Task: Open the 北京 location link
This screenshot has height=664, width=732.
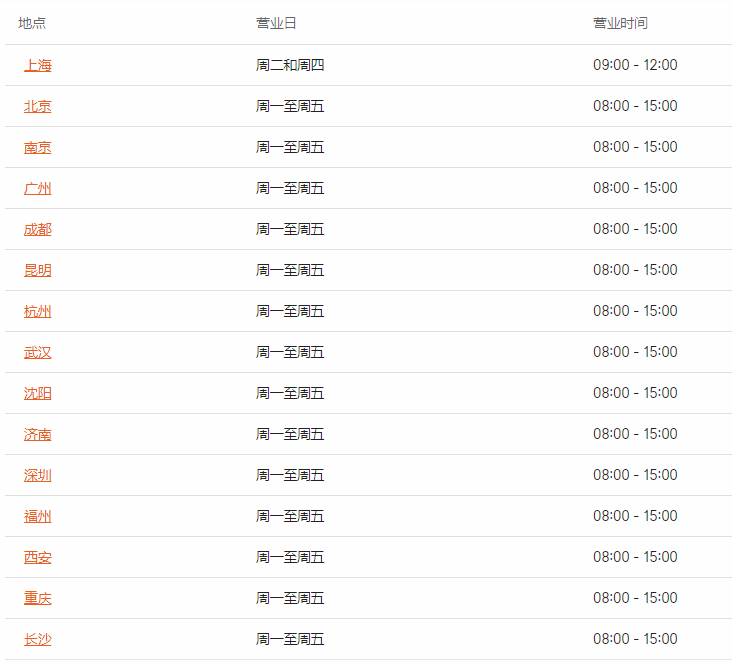Action: (37, 106)
